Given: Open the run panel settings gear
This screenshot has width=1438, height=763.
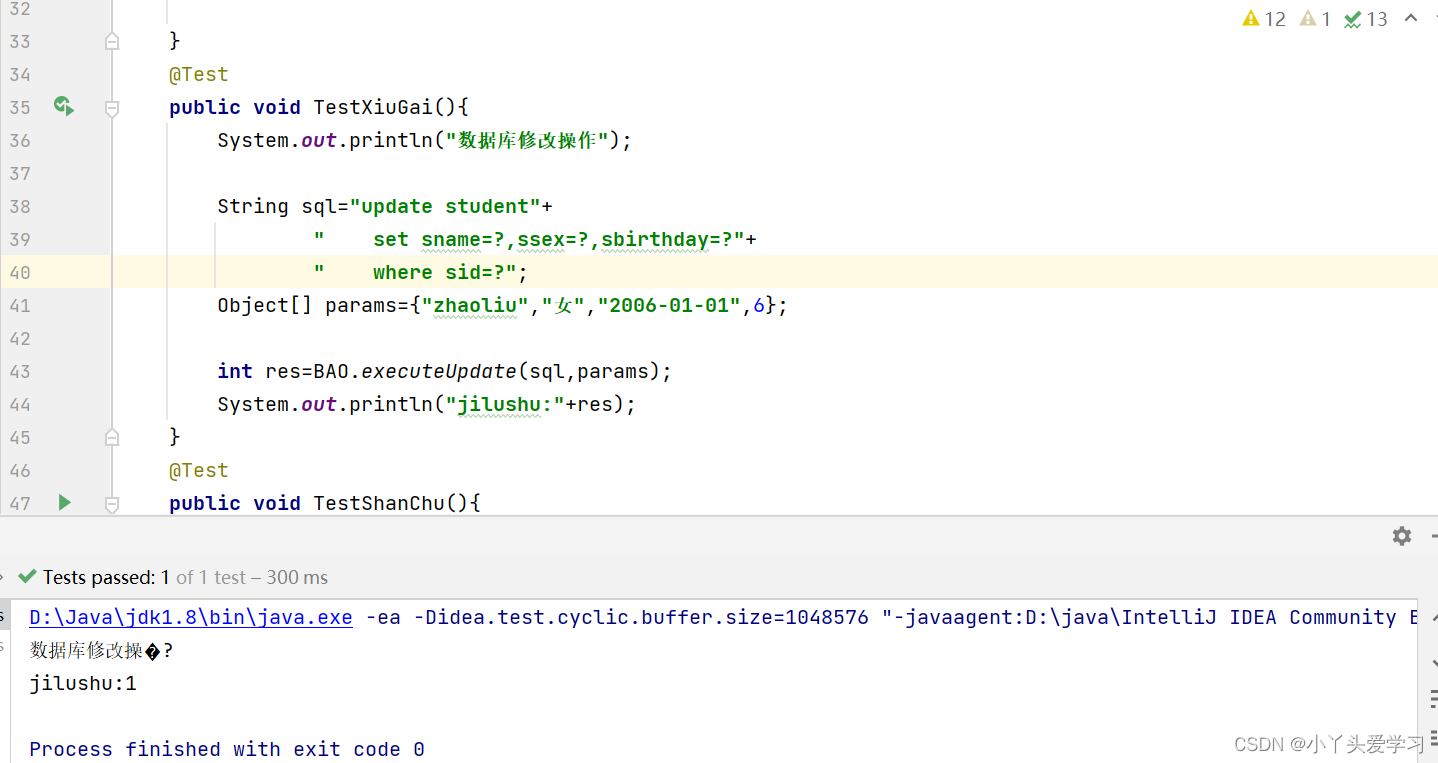Looking at the screenshot, I should tap(1402, 536).
